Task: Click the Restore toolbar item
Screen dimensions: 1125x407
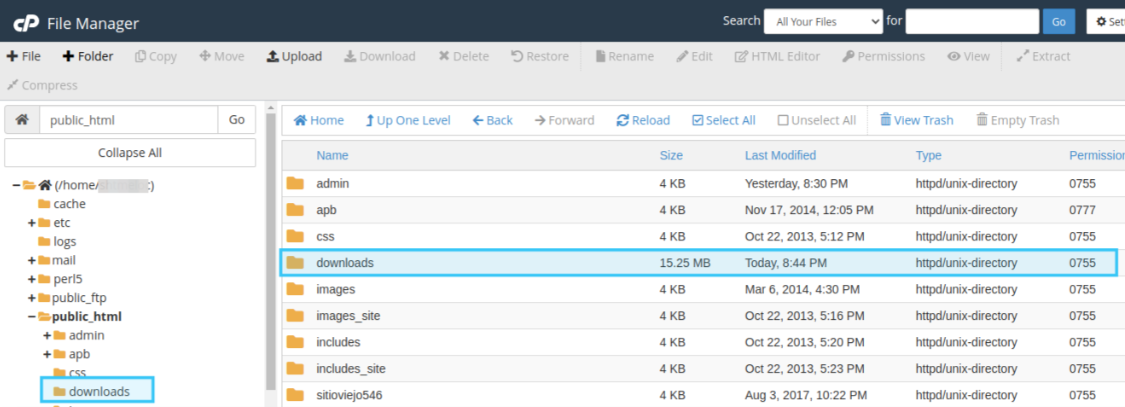Action: pyautogui.click(x=540, y=56)
